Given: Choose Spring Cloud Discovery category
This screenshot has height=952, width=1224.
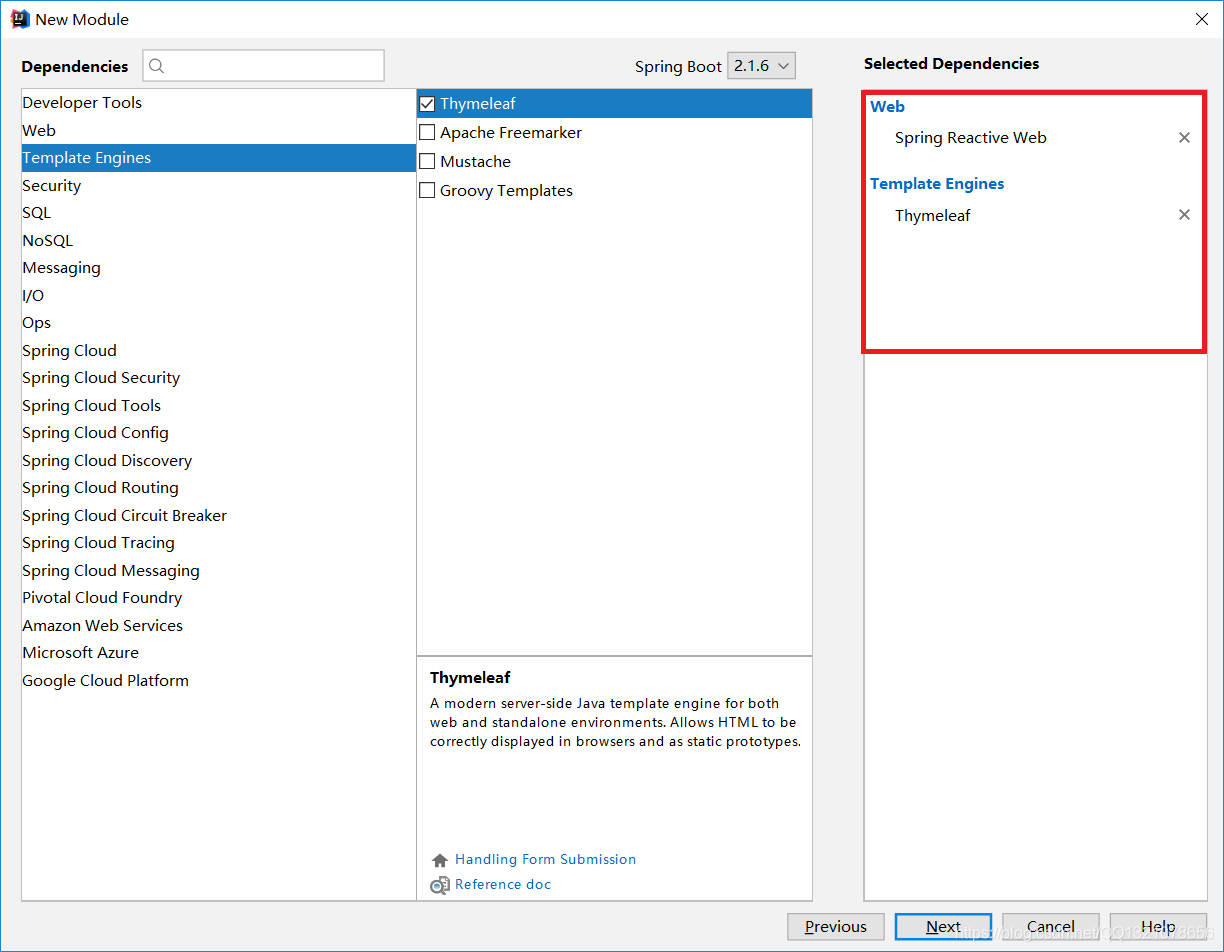Looking at the screenshot, I should point(219,461).
